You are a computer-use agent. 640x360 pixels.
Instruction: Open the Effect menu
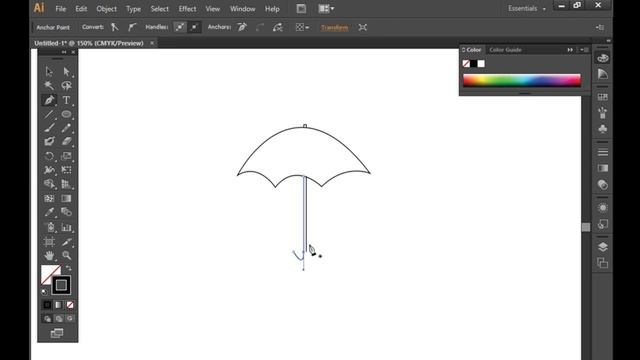point(187,9)
